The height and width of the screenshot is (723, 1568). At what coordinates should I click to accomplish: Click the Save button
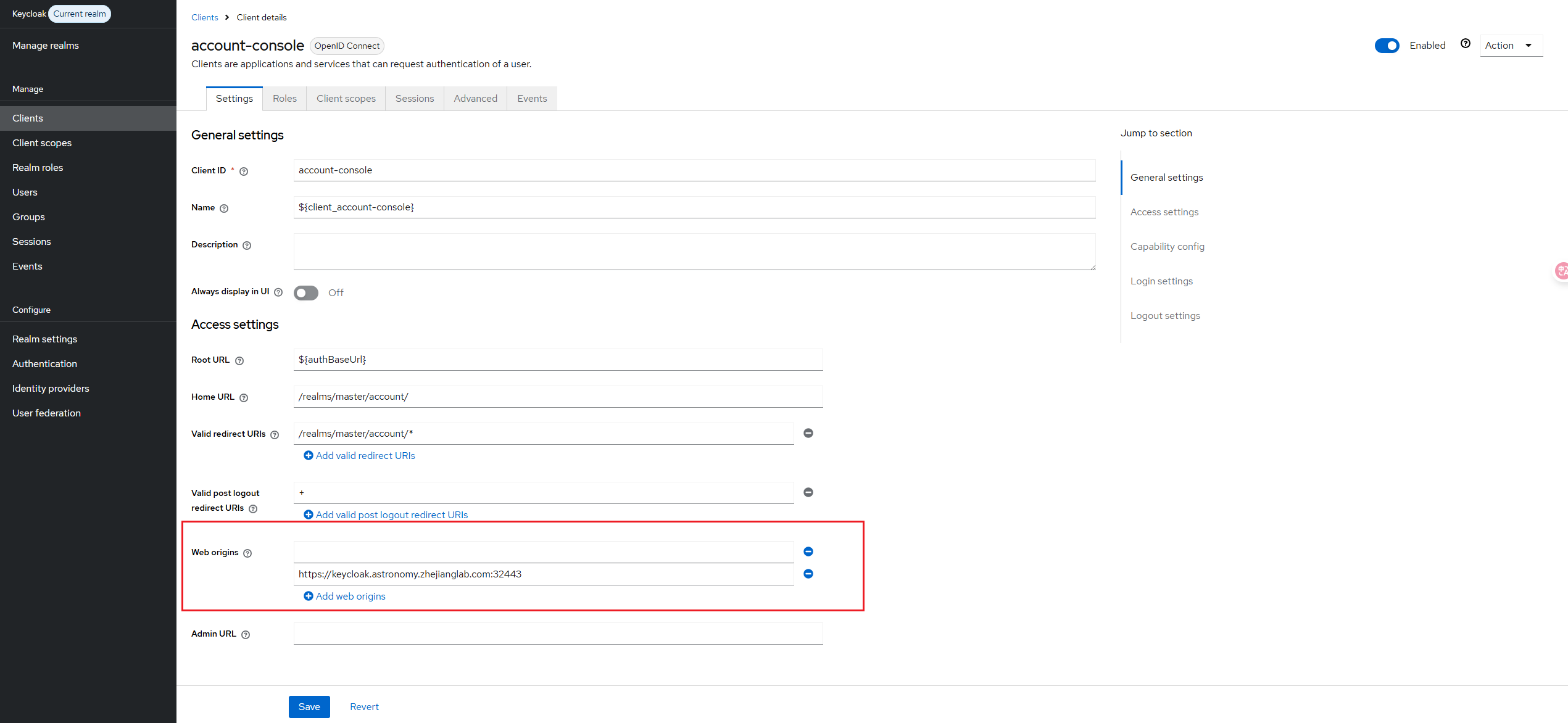pos(309,707)
